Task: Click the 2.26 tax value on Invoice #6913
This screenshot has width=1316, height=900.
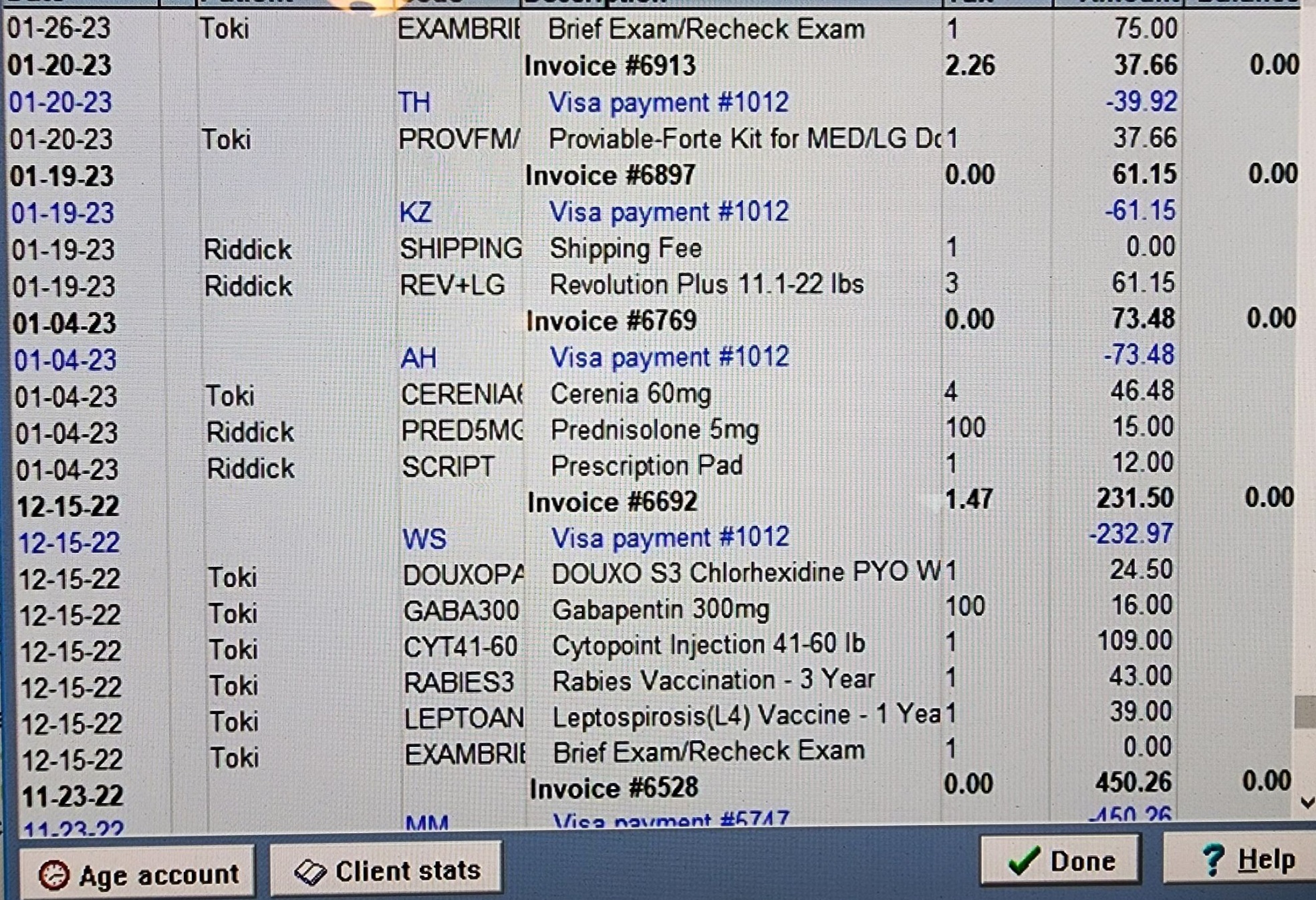Action: (970, 66)
